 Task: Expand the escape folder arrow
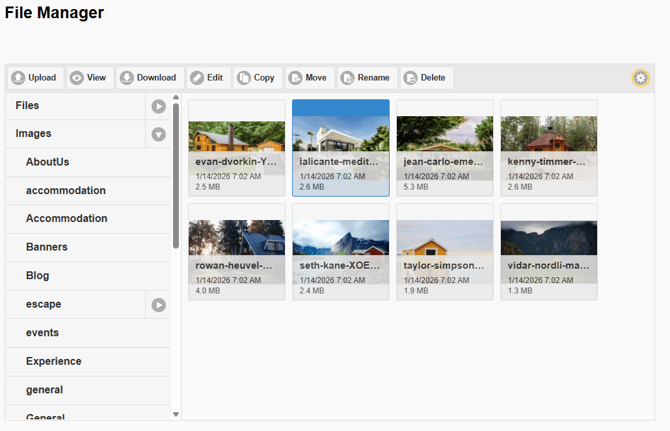pyautogui.click(x=158, y=305)
